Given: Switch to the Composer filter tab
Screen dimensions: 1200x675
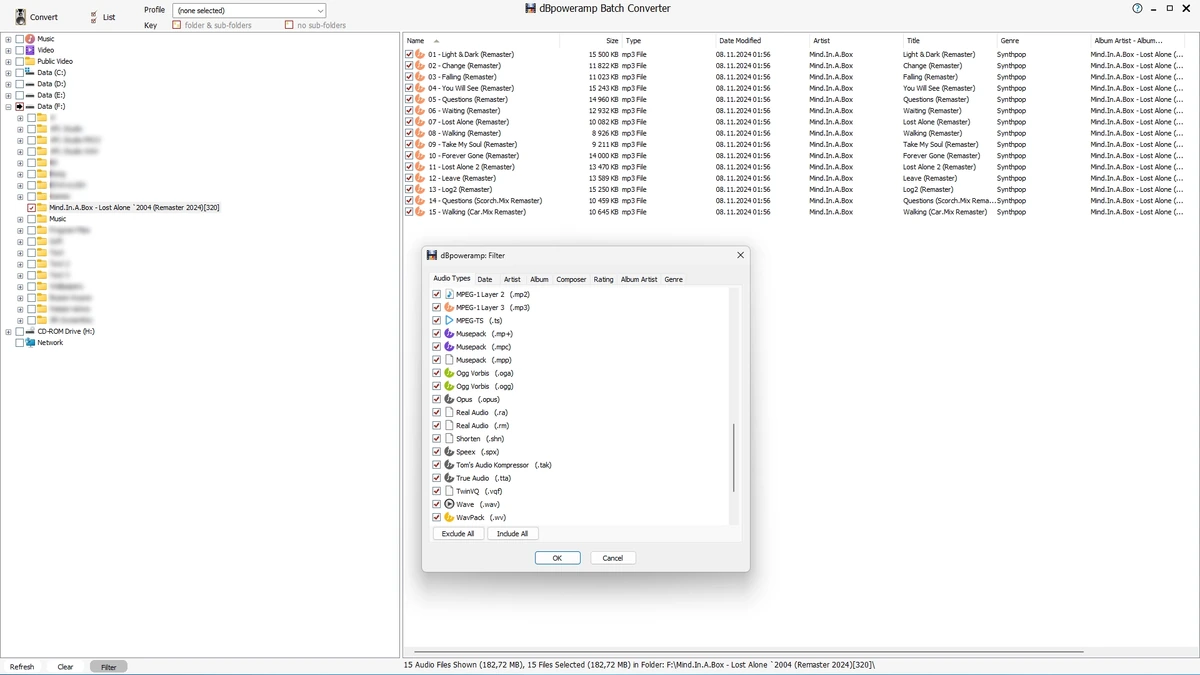Looking at the screenshot, I should coord(571,279).
